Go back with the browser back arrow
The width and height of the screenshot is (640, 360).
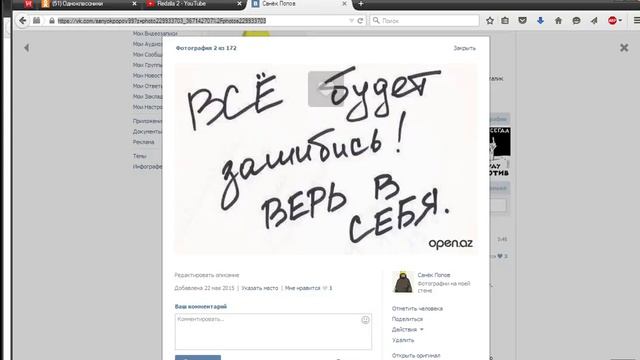[23, 20]
